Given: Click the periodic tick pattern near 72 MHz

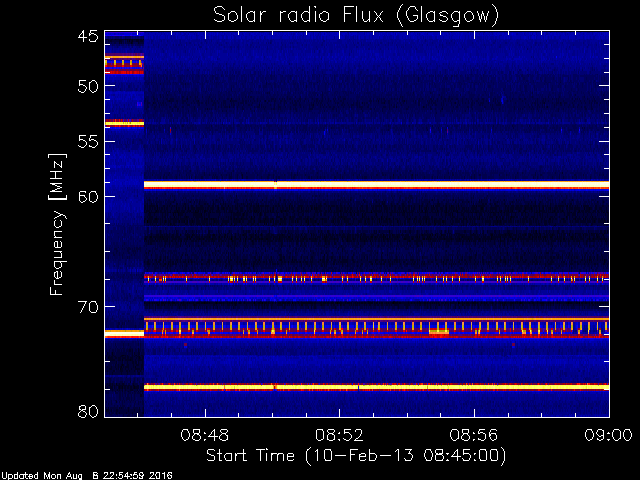Looking at the screenshot, I should tap(376, 328).
